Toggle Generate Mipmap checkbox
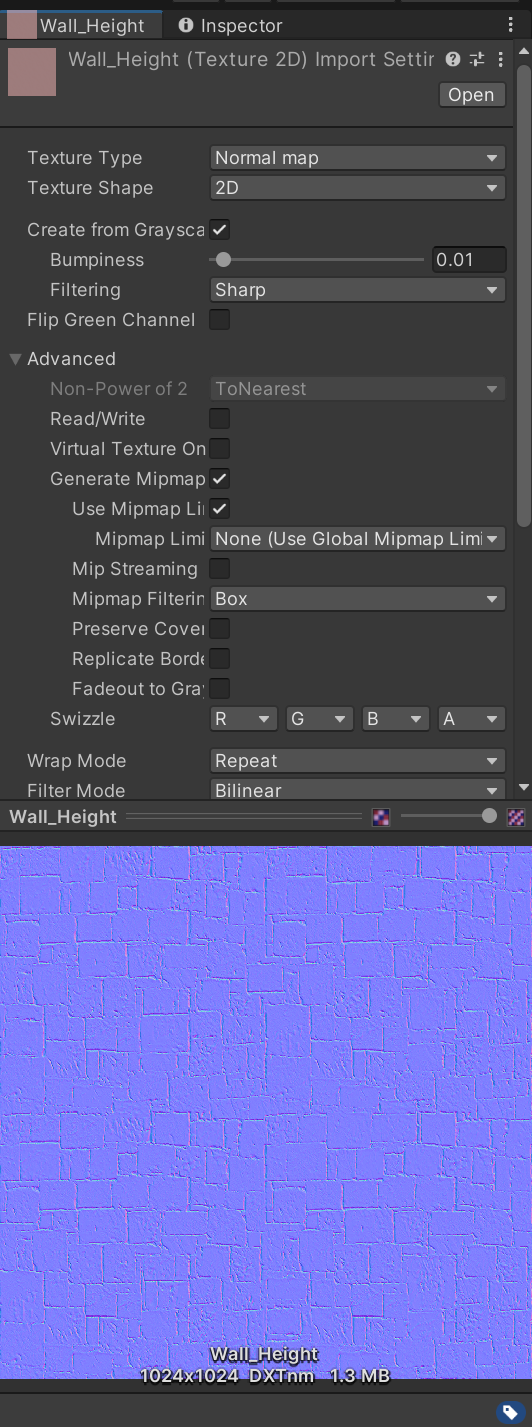 (x=220, y=479)
